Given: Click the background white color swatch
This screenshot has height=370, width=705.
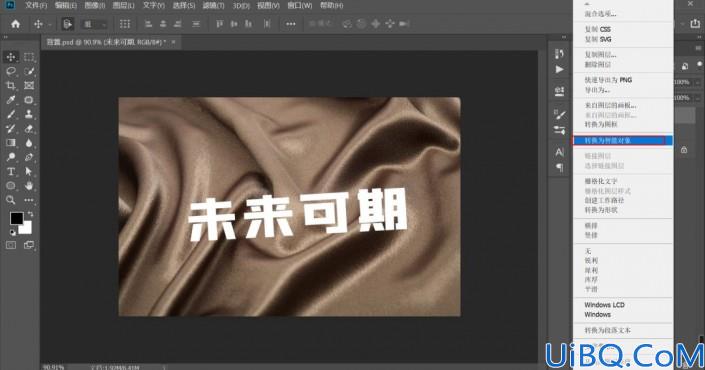Looking at the screenshot, I should 26,228.
